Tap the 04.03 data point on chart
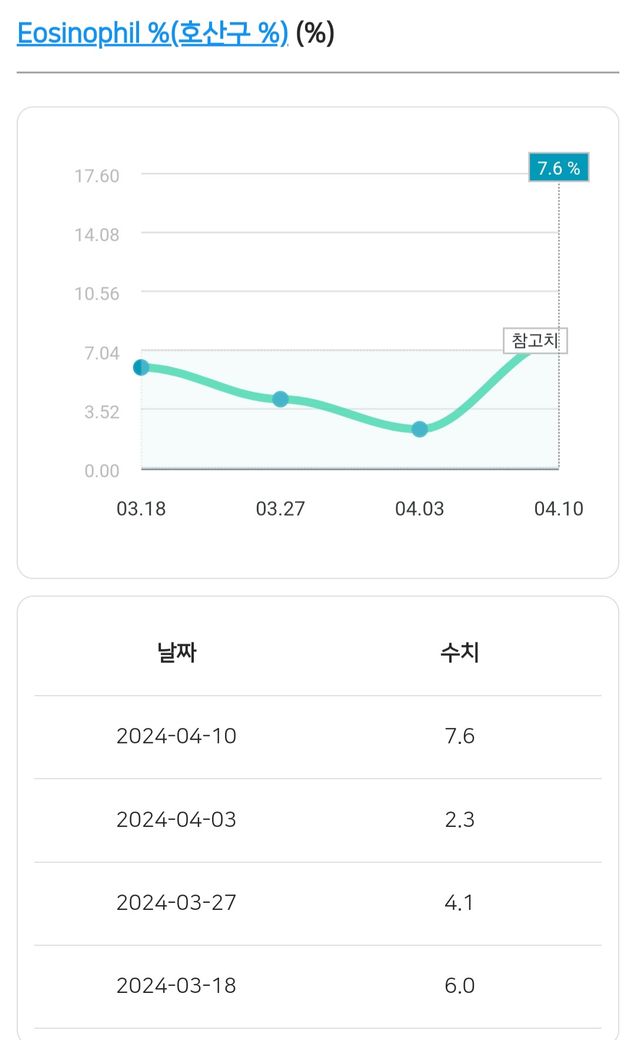Image resolution: width=636 pixels, height=1040 pixels. [x=420, y=429]
